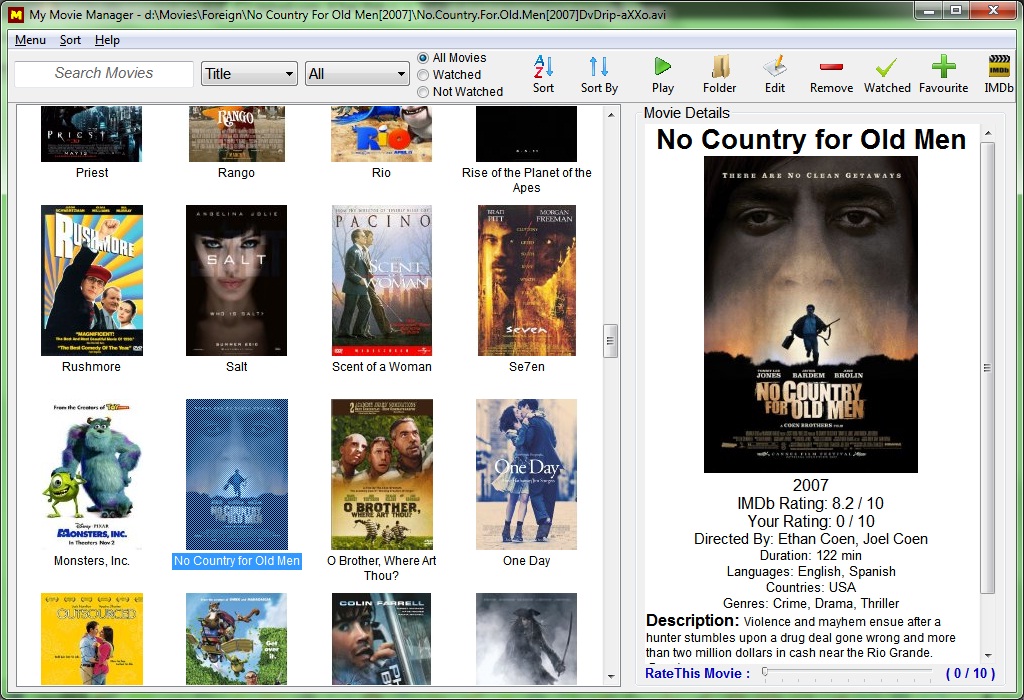Image resolution: width=1024 pixels, height=700 pixels.
Task: Select the Scent of a Woman poster
Action: point(381,280)
